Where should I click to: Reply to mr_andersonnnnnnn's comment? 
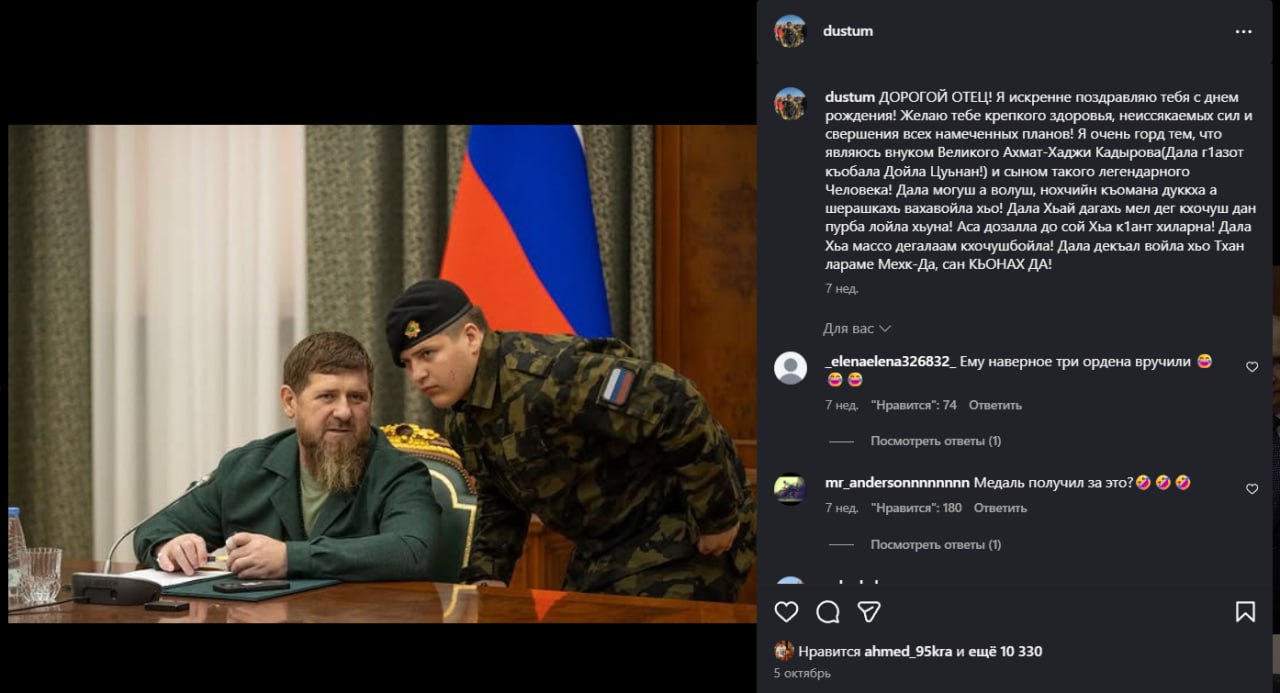click(1000, 508)
